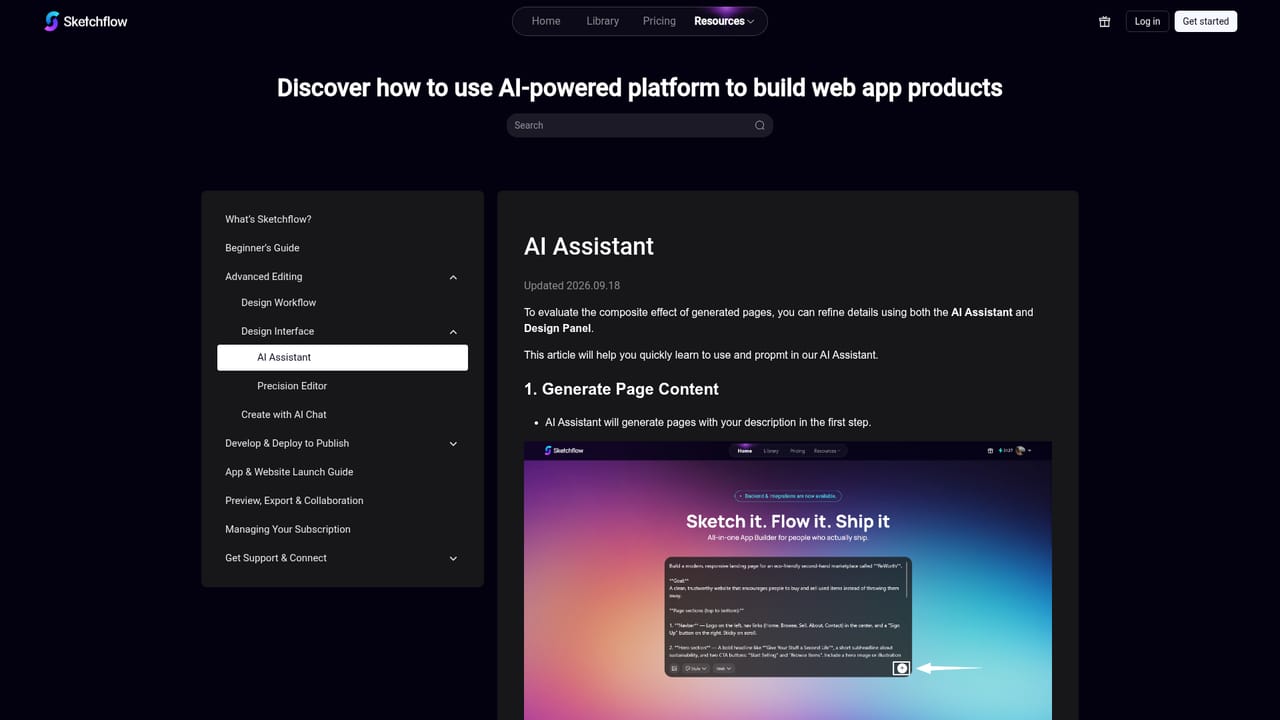Expand Get Support & Connect chevron
Screen dimensions: 1280x720
click(453, 559)
